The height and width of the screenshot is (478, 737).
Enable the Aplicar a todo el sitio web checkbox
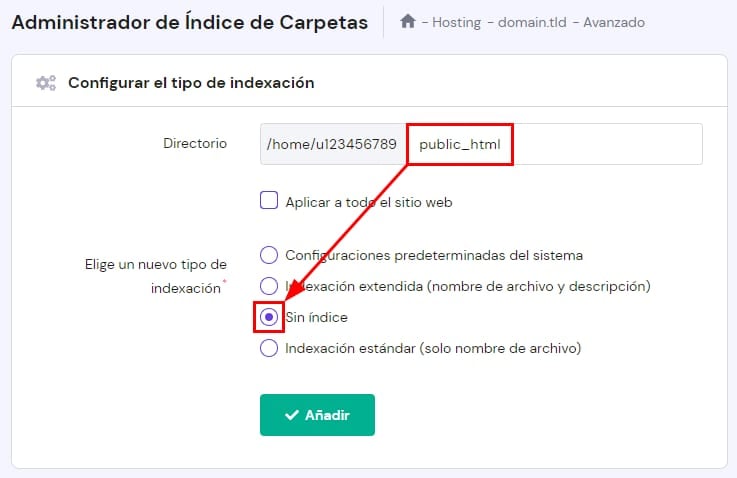(x=269, y=201)
